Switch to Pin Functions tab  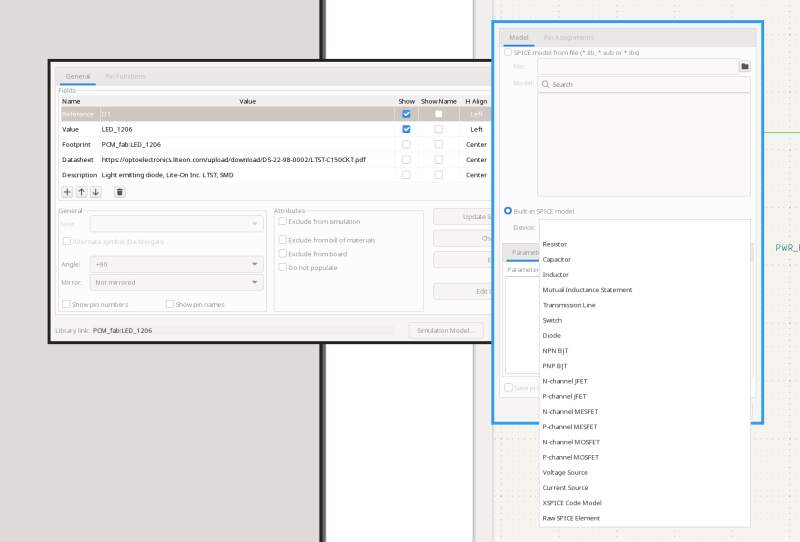coord(126,77)
